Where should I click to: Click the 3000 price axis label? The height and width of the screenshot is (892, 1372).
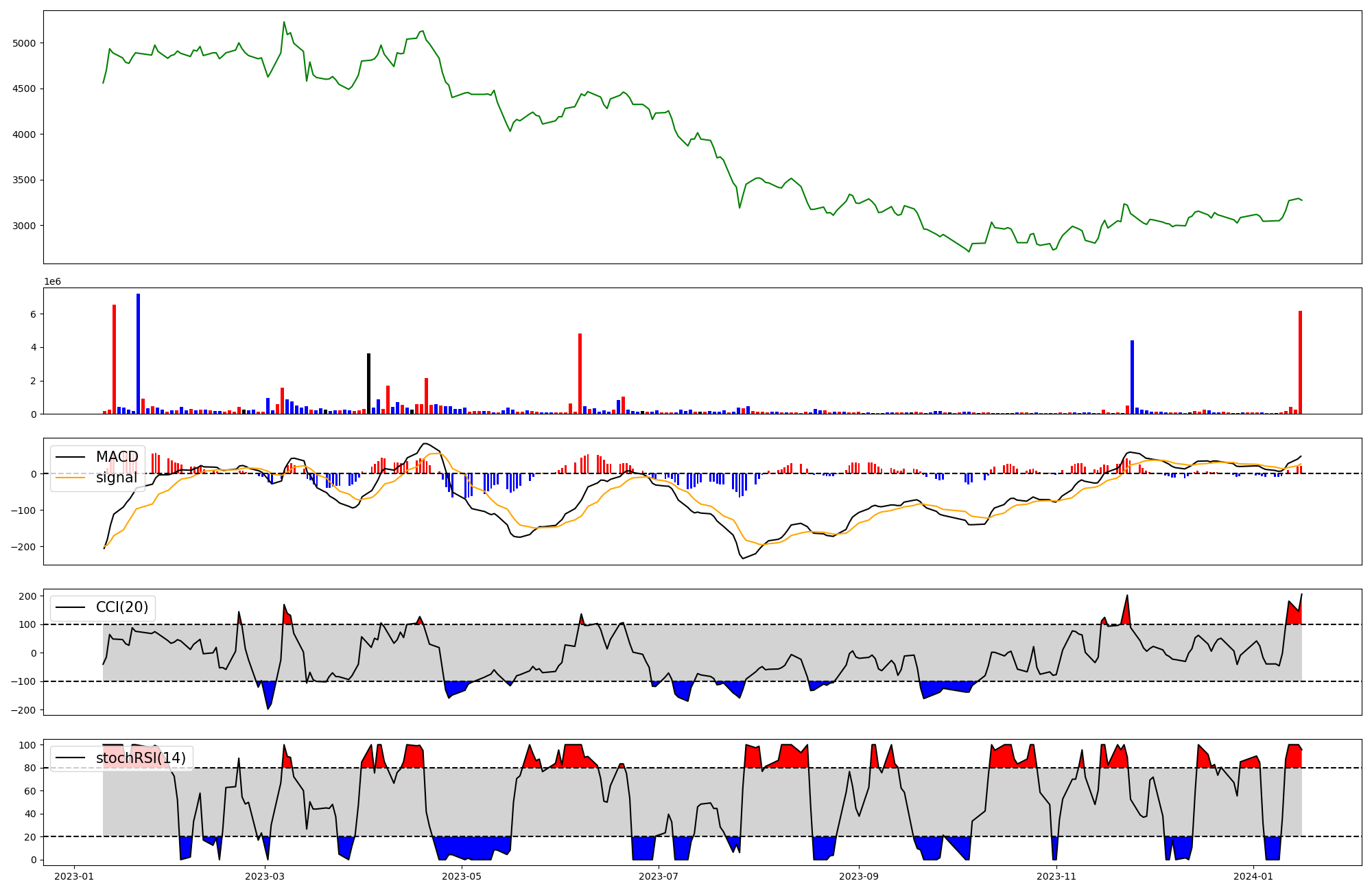24,226
